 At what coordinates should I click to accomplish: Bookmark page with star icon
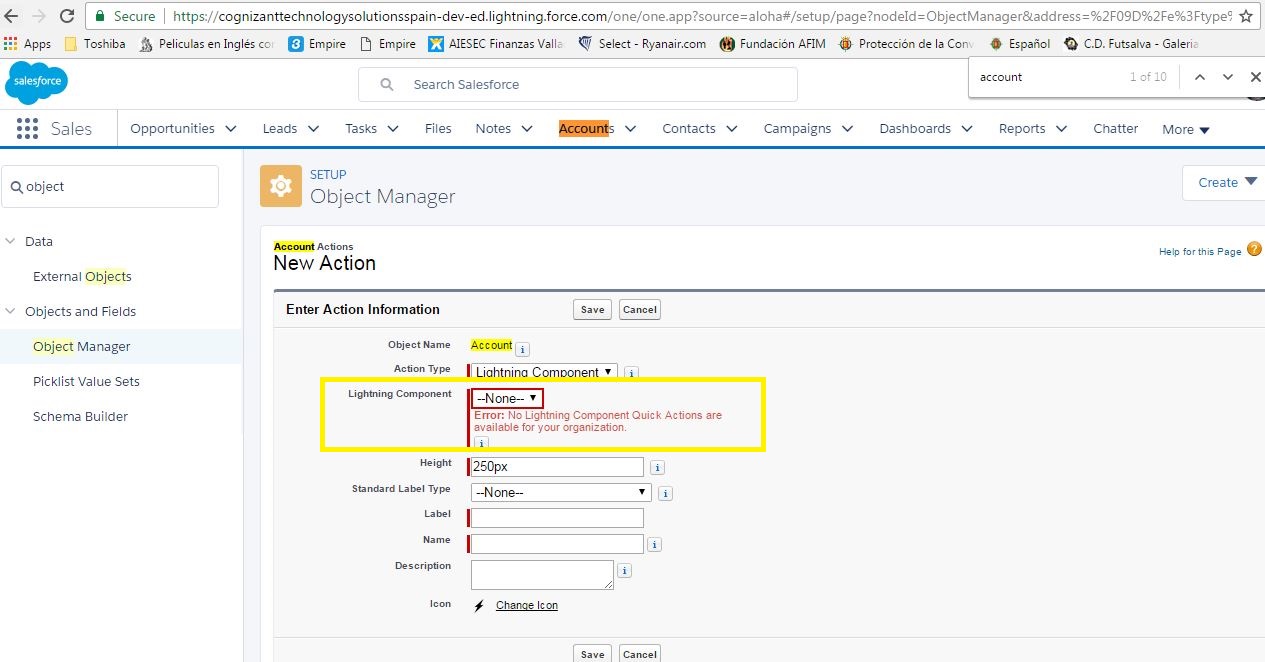coord(1246,16)
